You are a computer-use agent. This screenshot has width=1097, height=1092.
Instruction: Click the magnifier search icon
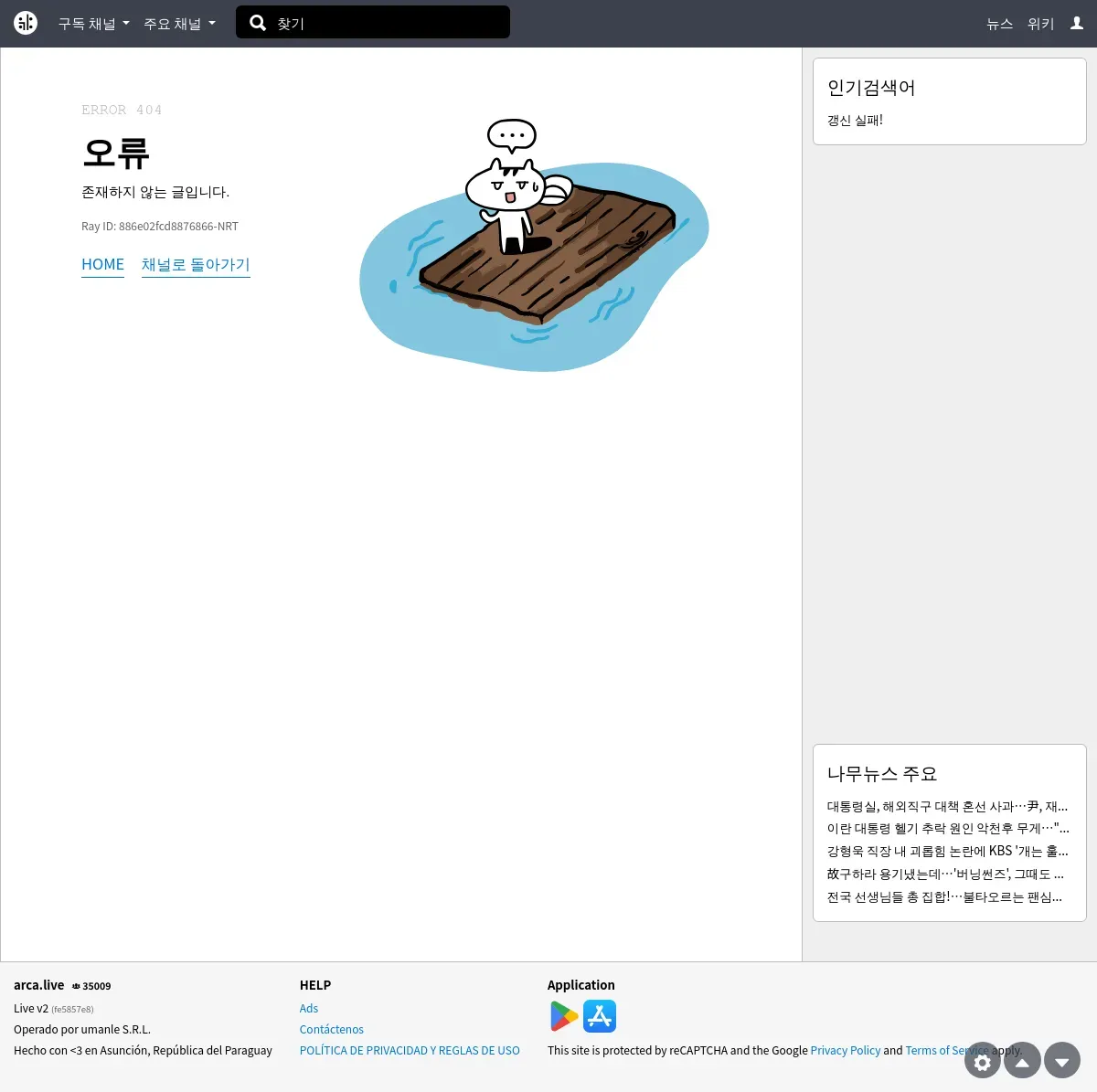[x=258, y=23]
